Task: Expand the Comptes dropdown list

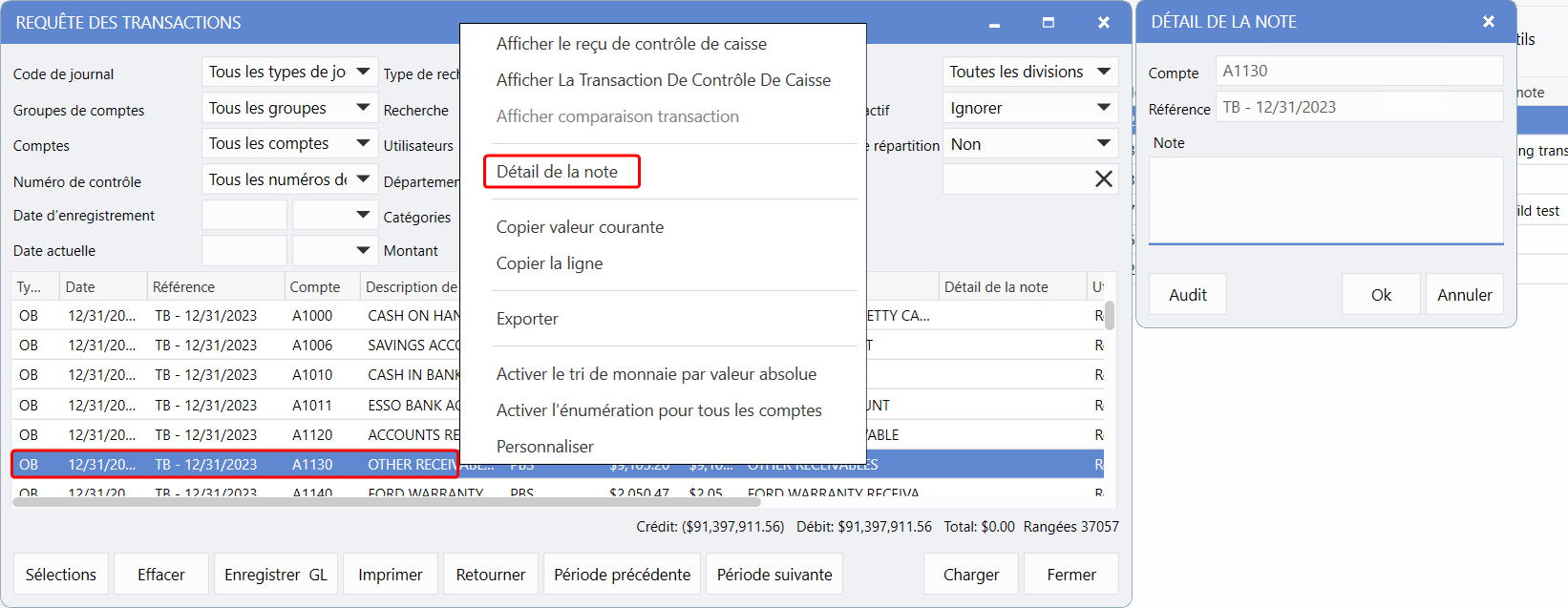Action: pyautogui.click(x=363, y=143)
